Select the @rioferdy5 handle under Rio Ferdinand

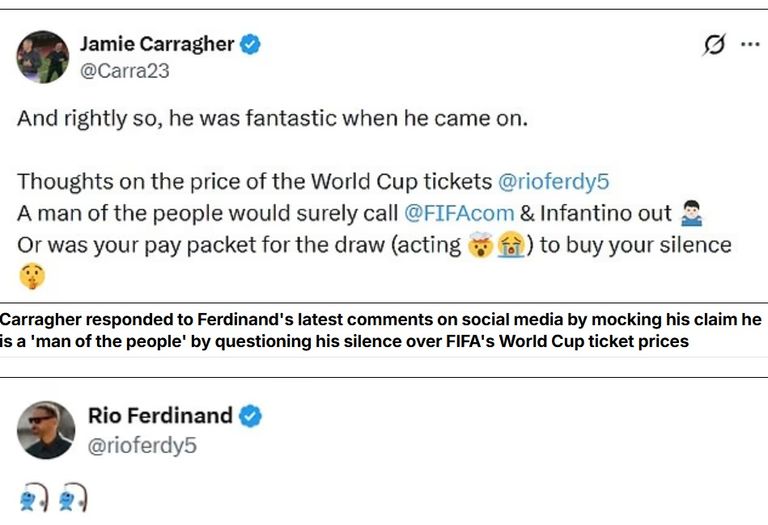(x=142, y=446)
